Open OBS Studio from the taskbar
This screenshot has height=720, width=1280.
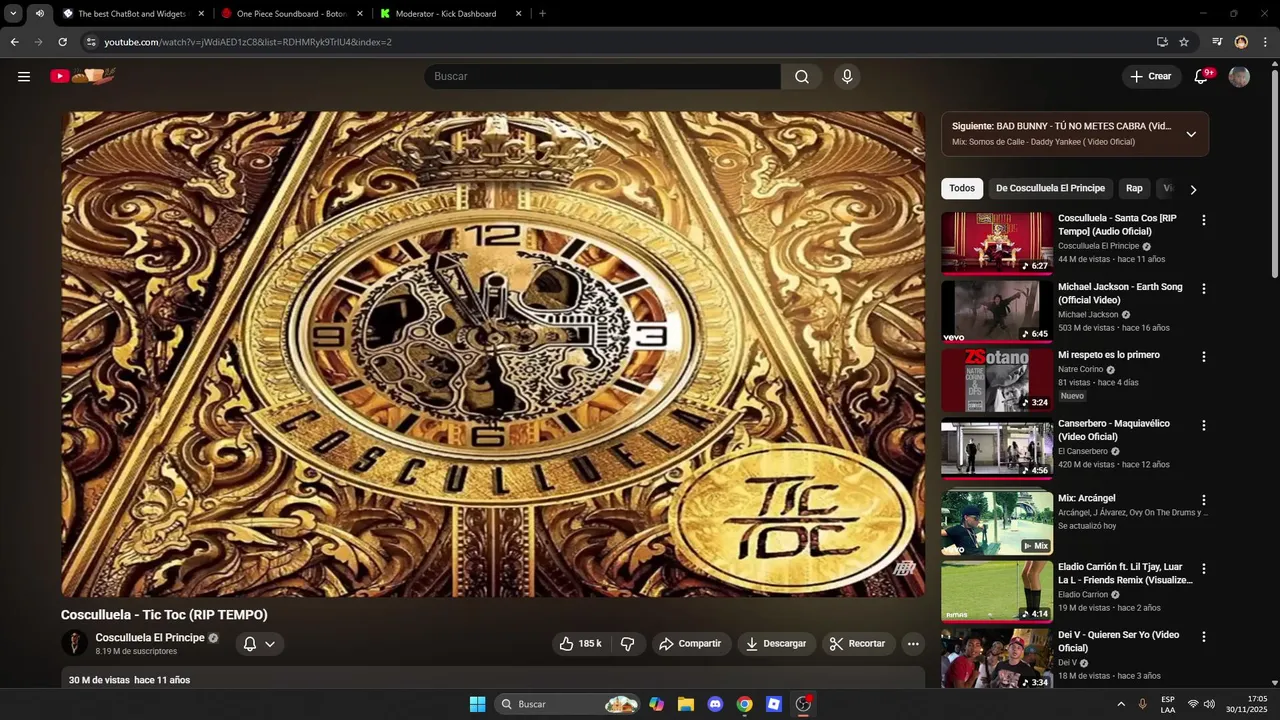[803, 704]
